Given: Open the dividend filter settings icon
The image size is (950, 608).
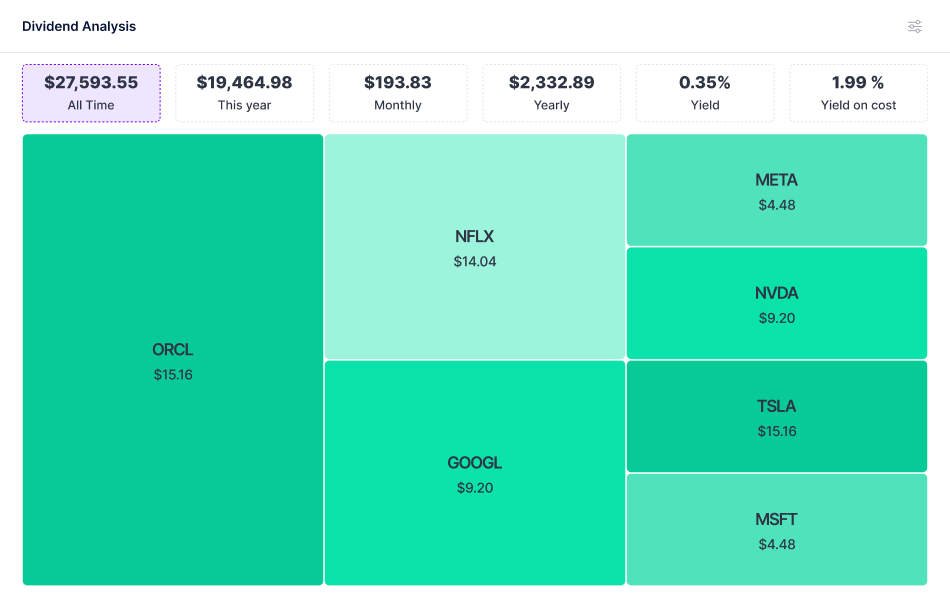Looking at the screenshot, I should 914,27.
